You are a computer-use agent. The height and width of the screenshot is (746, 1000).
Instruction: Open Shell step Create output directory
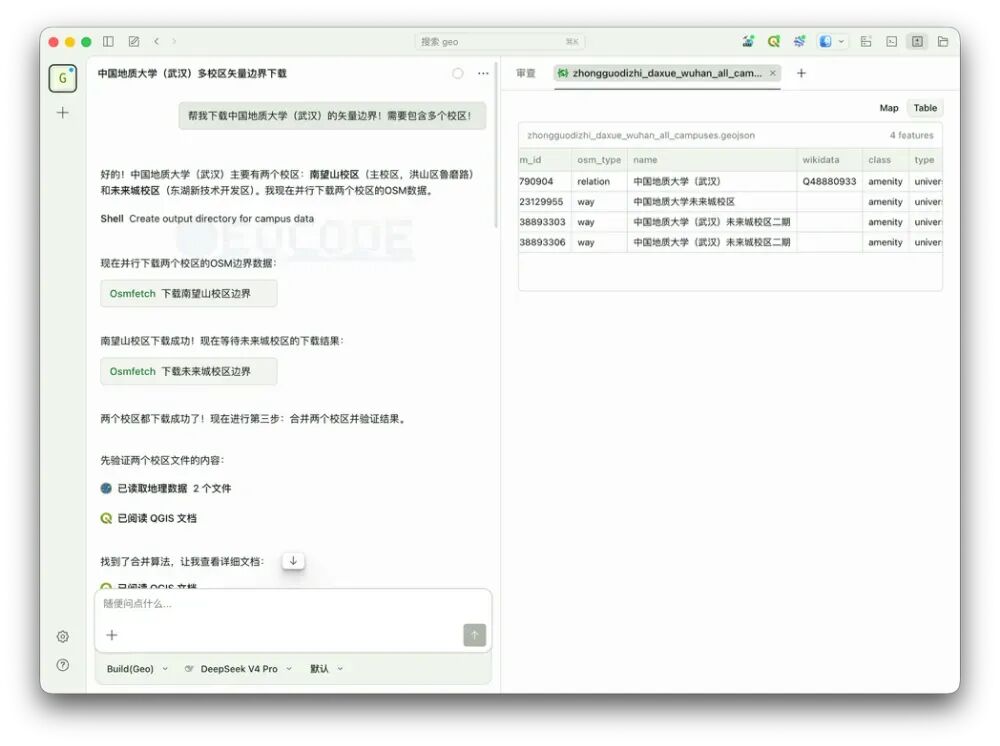pyautogui.click(x=207, y=219)
